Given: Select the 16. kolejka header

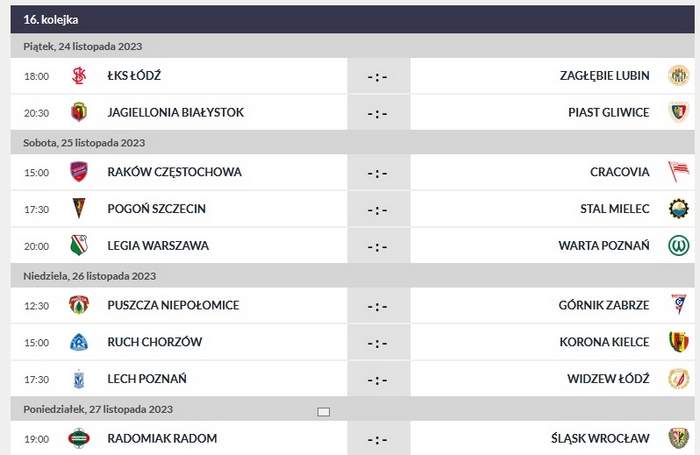Looking at the screenshot, I should coord(52,19).
